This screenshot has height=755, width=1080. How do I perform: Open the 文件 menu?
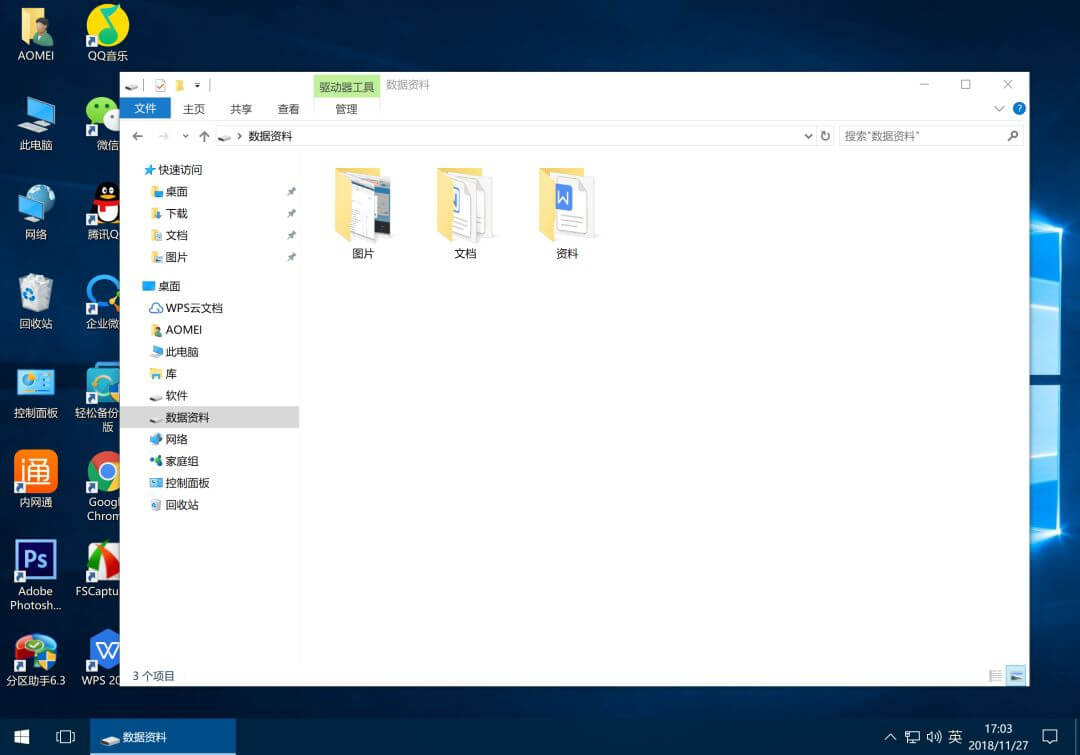(145, 109)
